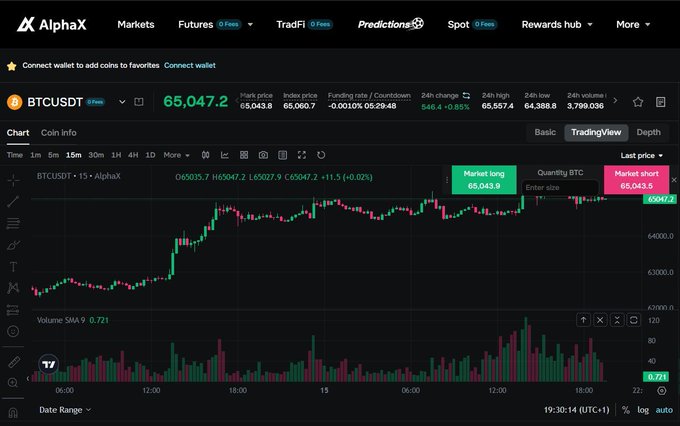The height and width of the screenshot is (426, 680).
Task: Select the 5m timeframe
Action: coord(53,155)
